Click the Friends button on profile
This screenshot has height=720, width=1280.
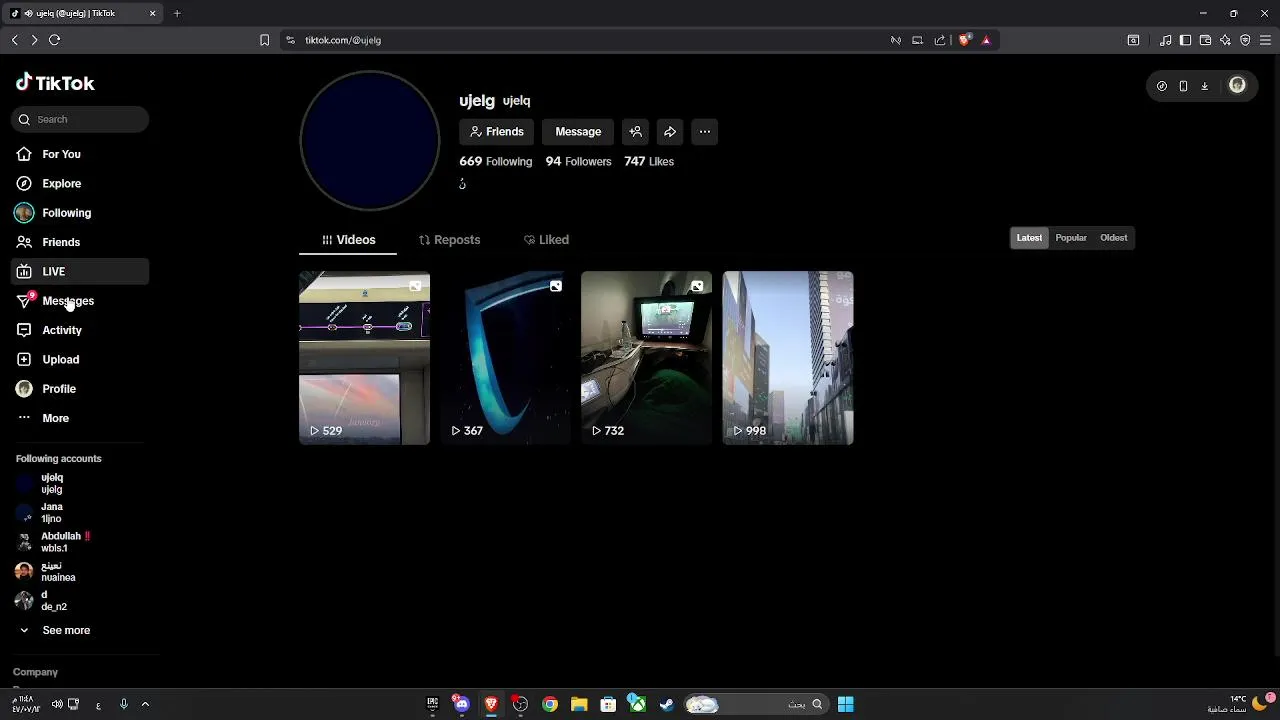tap(496, 132)
